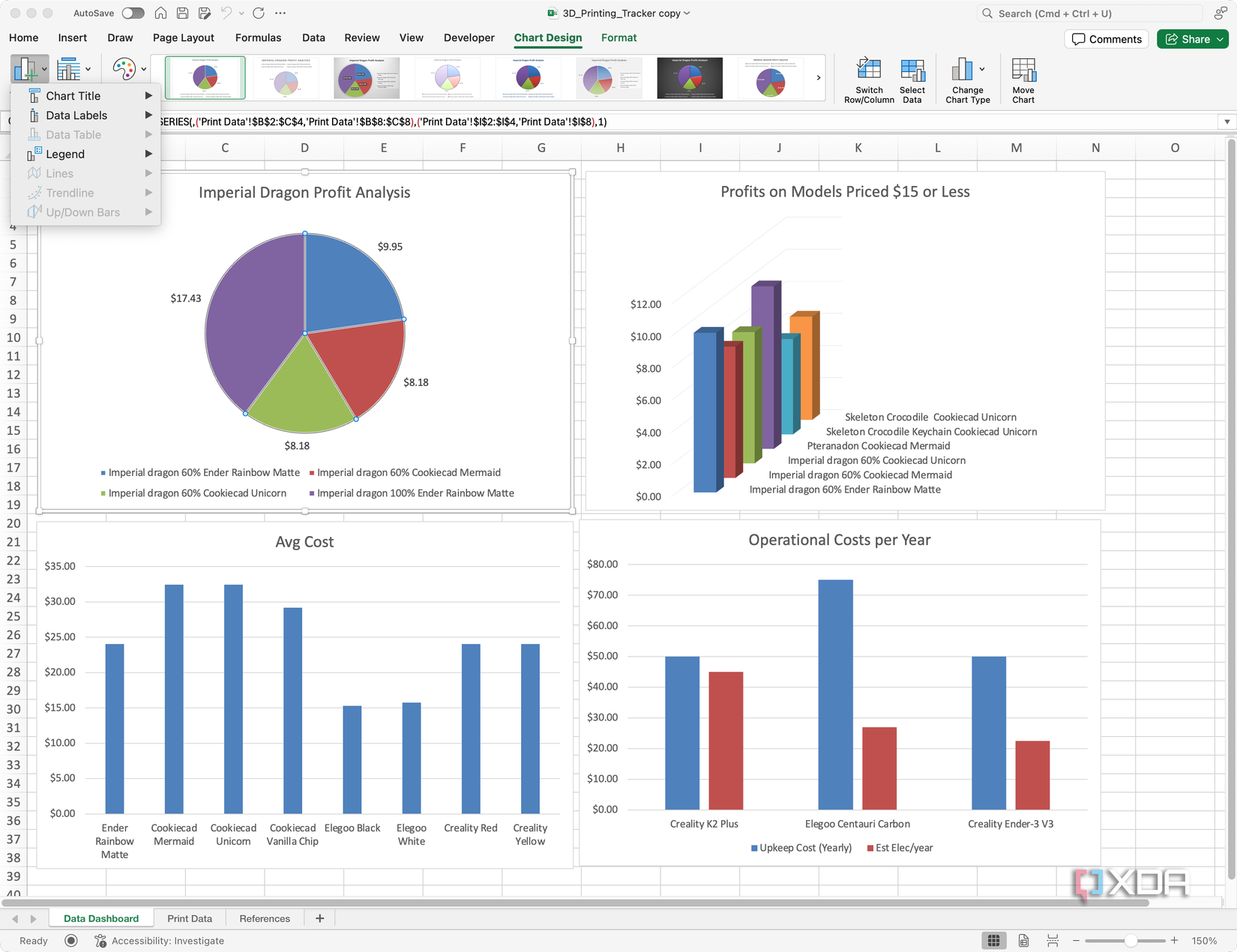This screenshot has height=952, width=1237.
Task: Expand the chart styles gallery arrow
Action: tap(818, 78)
